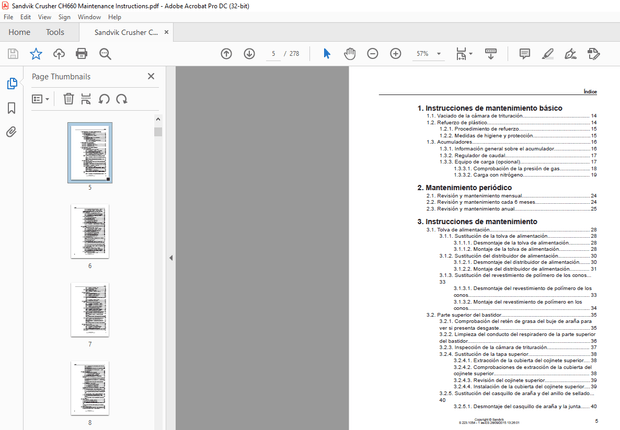Open the Sign document pen tool

(570, 53)
